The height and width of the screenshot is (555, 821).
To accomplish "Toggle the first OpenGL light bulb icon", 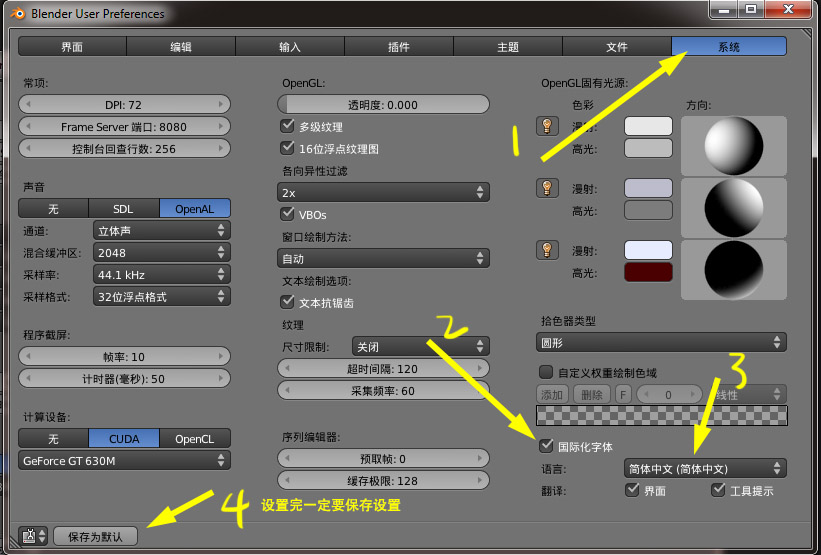I will [547, 126].
